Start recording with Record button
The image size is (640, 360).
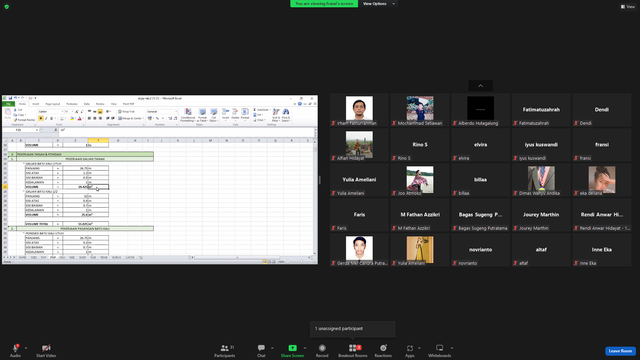click(322, 350)
